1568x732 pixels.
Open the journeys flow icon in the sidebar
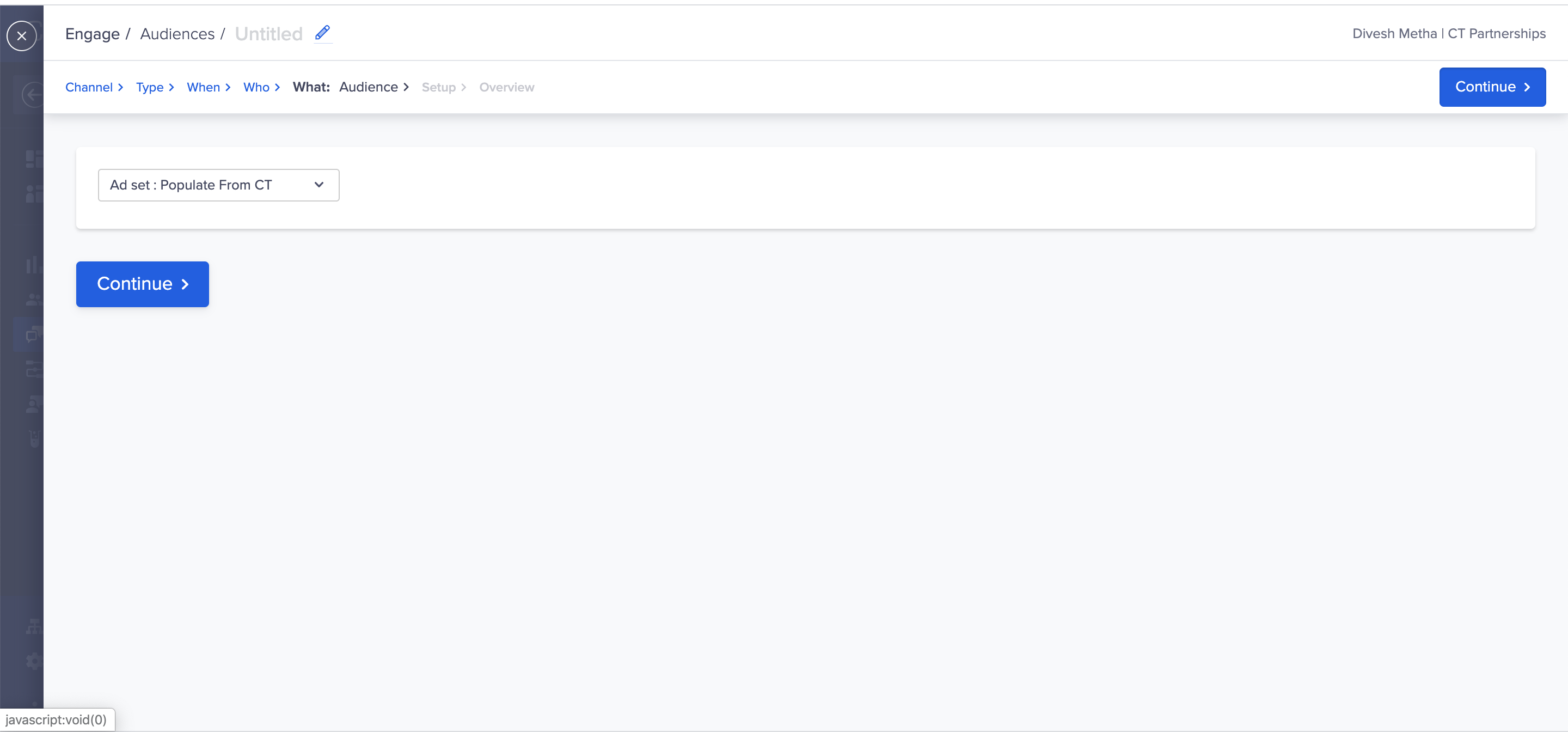pos(34,369)
